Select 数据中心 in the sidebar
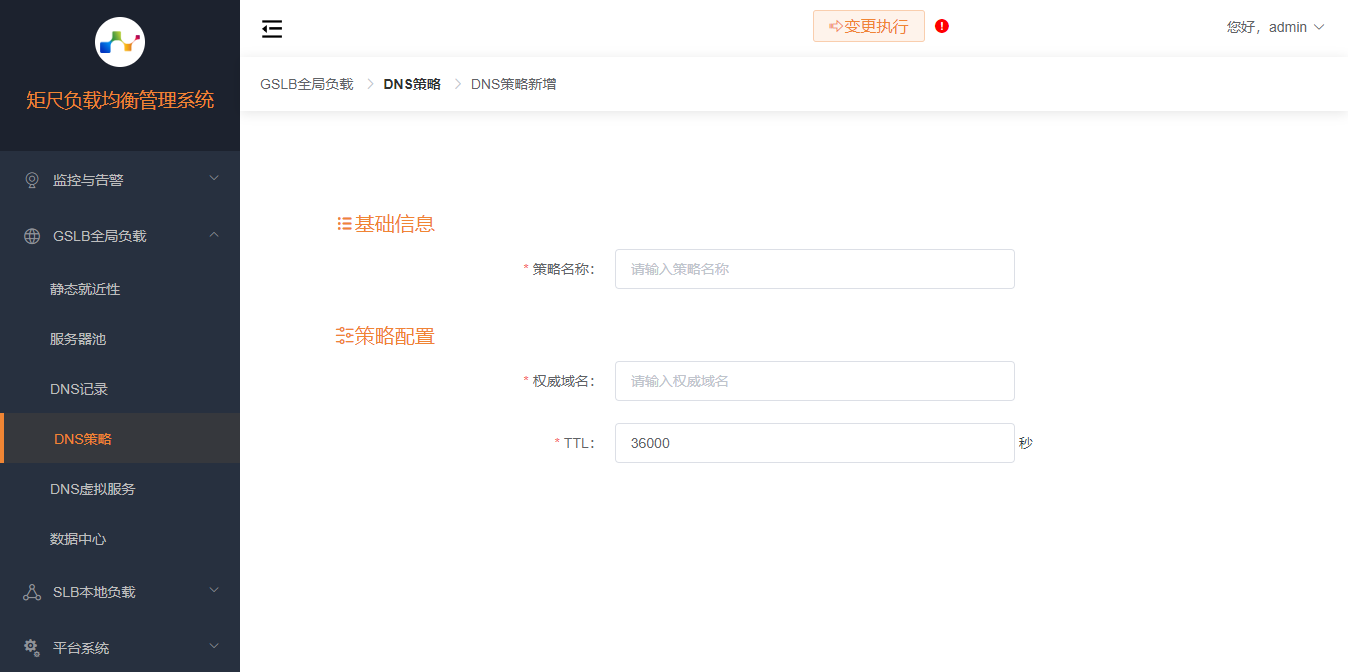 tap(77, 538)
